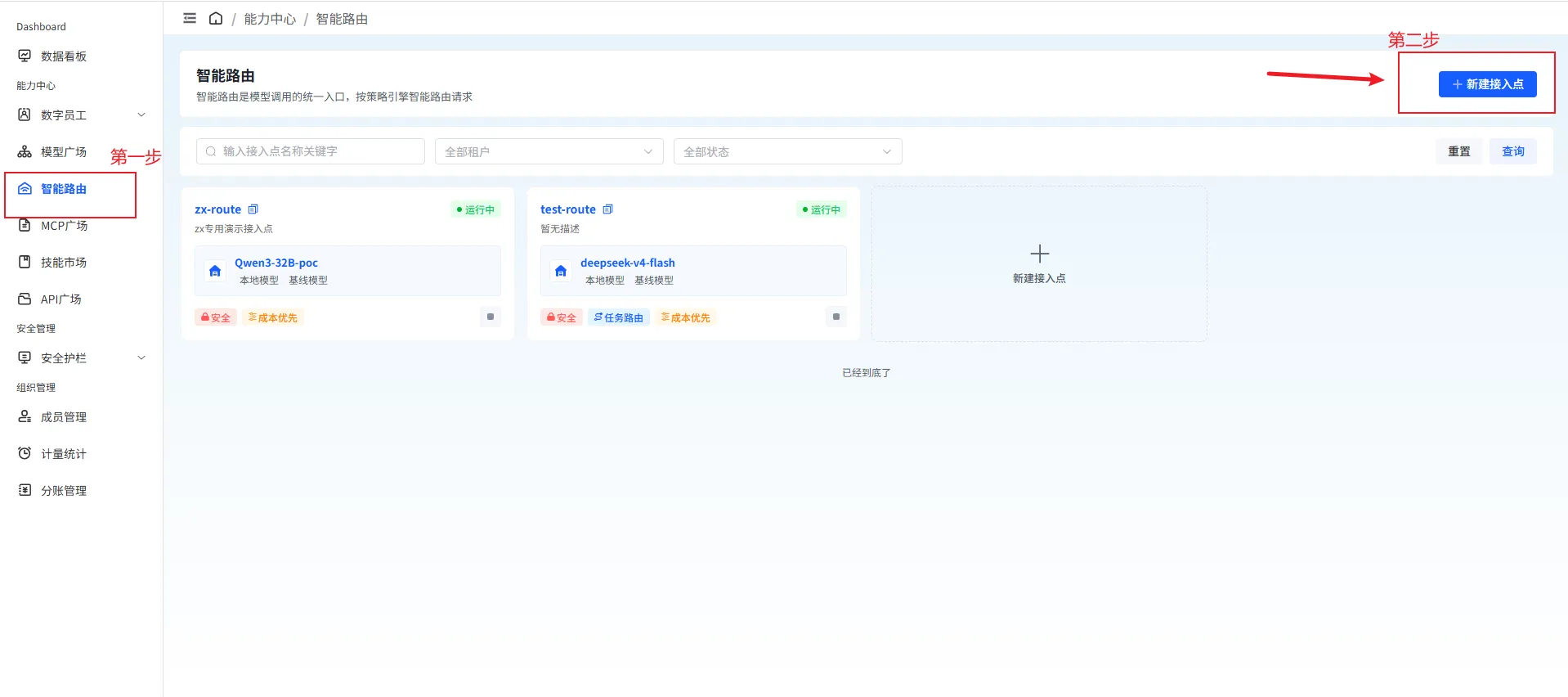Expand the 安全护栏 submenu
The height and width of the screenshot is (697, 1568).
[141, 357]
